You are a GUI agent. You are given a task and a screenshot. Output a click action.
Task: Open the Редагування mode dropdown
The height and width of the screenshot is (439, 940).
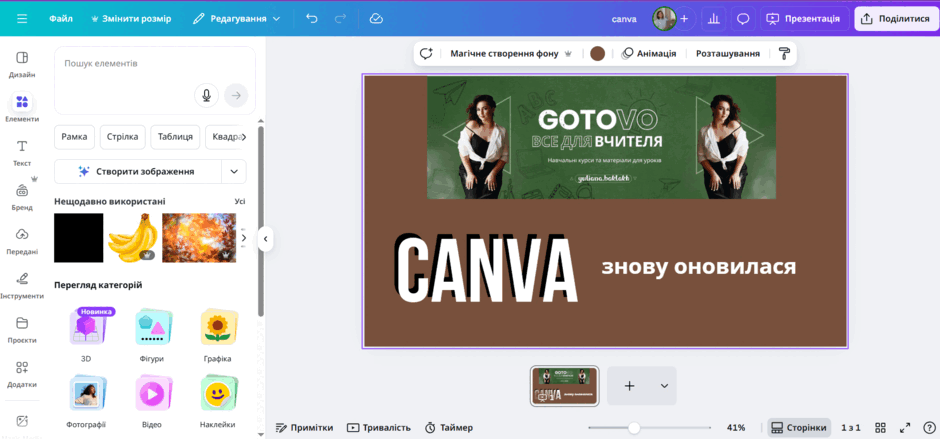point(236,19)
